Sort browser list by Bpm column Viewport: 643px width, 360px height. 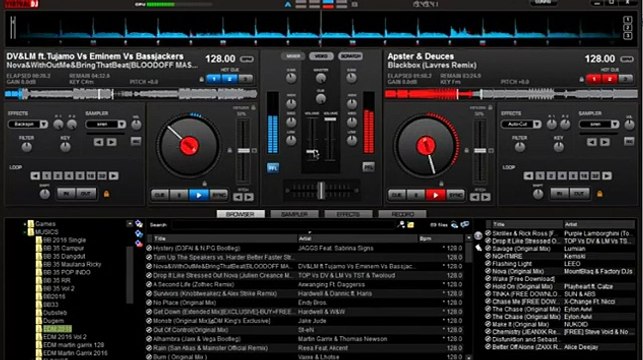[441, 238]
